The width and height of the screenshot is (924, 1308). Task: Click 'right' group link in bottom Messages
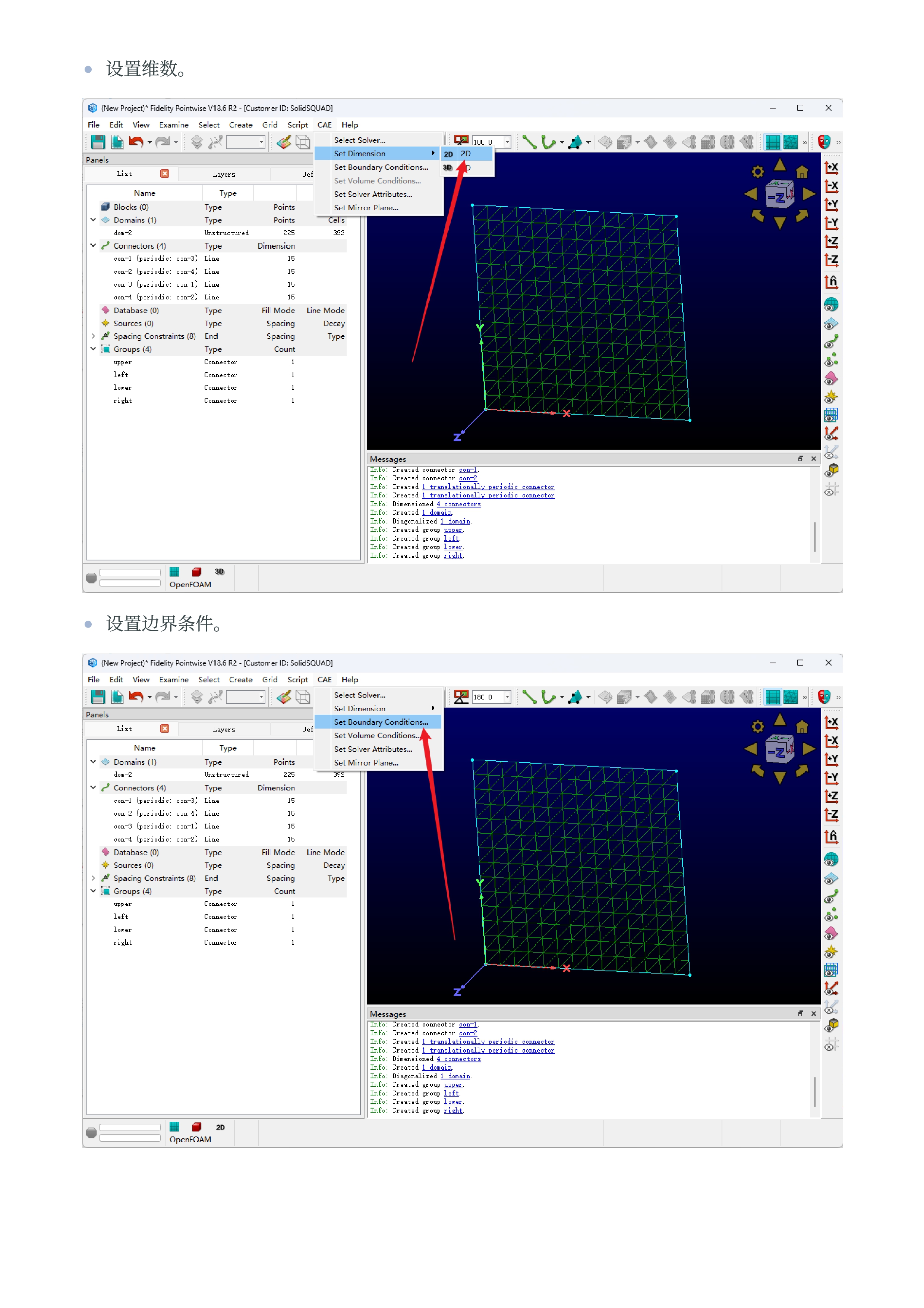(453, 1110)
